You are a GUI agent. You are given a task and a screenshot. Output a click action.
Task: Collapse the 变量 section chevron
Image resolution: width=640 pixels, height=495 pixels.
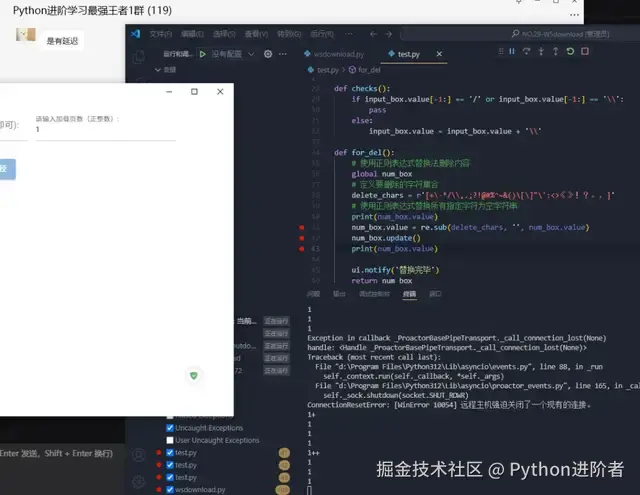tap(158, 70)
